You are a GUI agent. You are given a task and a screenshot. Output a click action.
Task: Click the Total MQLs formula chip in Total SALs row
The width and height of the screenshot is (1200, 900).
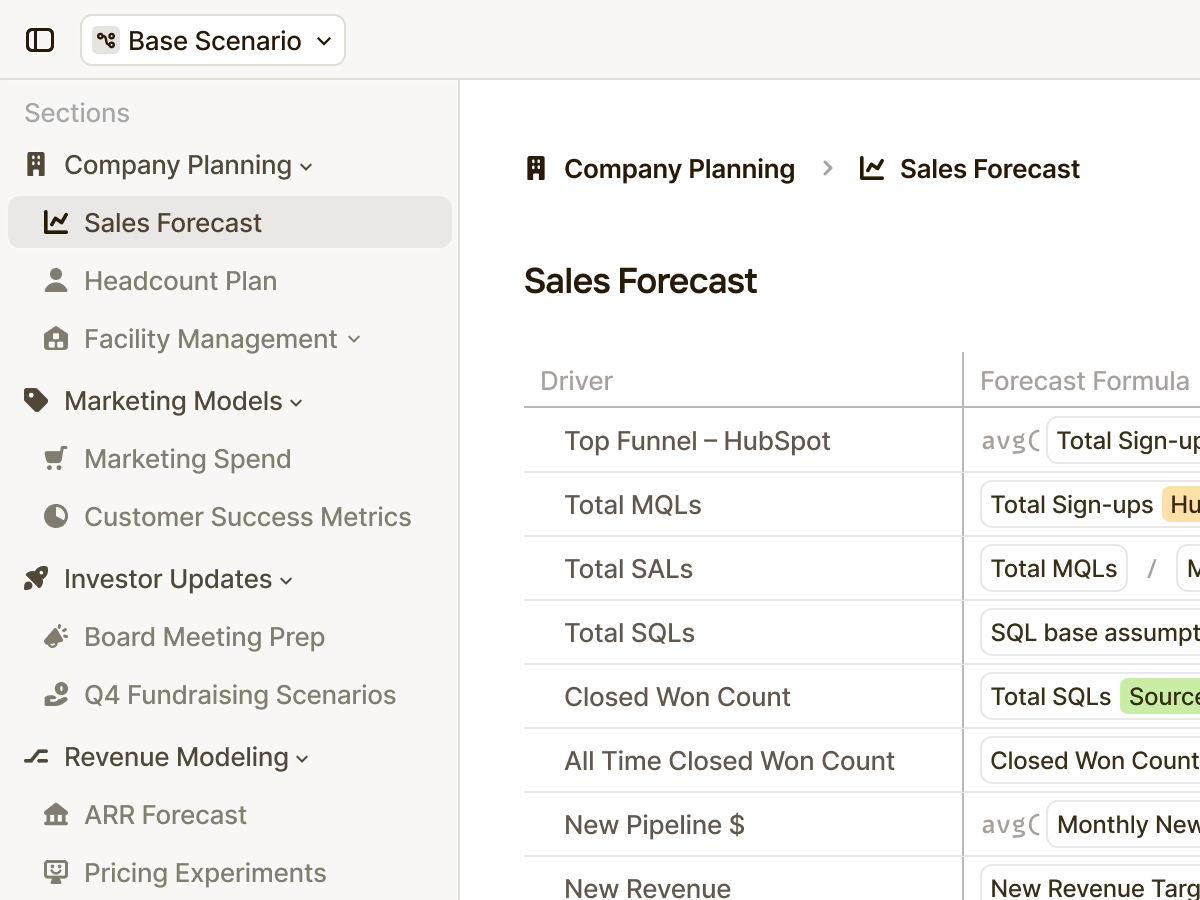(1054, 569)
